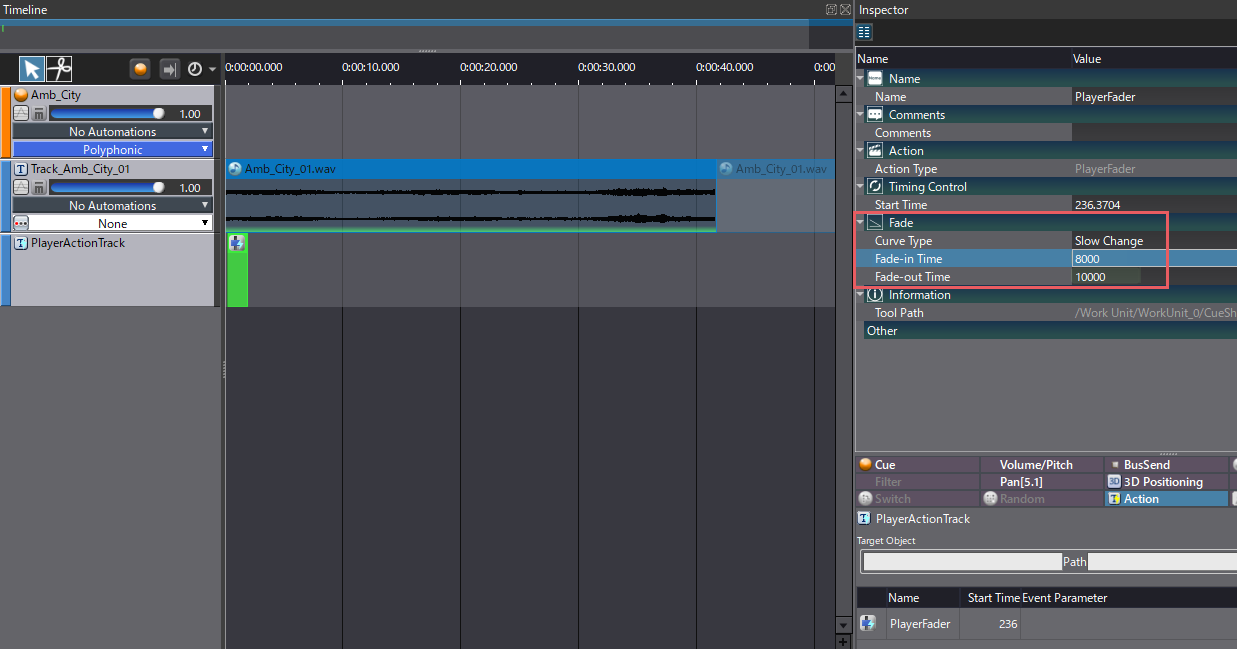This screenshot has height=649, width=1237.
Task: Select the scissors cut tool
Action: click(59, 69)
